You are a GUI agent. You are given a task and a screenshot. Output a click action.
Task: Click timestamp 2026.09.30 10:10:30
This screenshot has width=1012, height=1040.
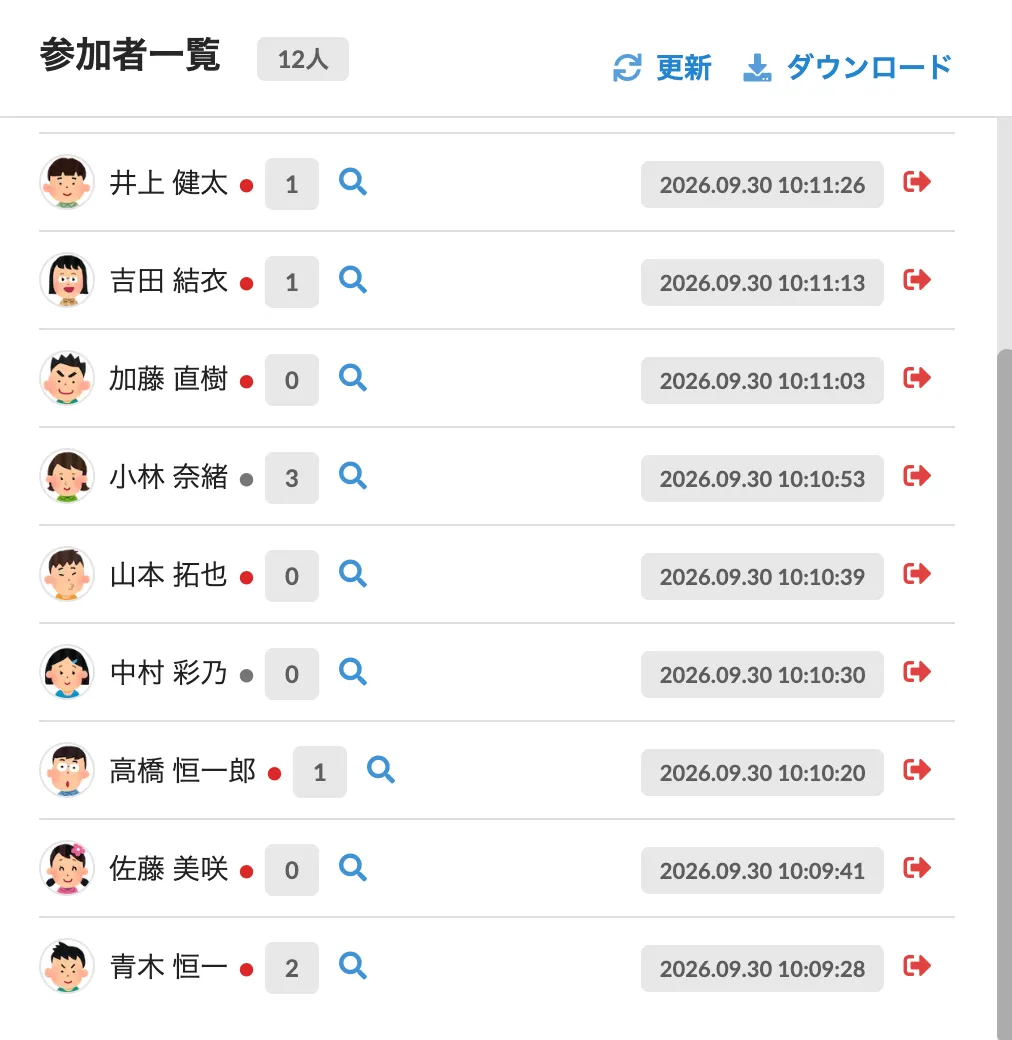762,675
